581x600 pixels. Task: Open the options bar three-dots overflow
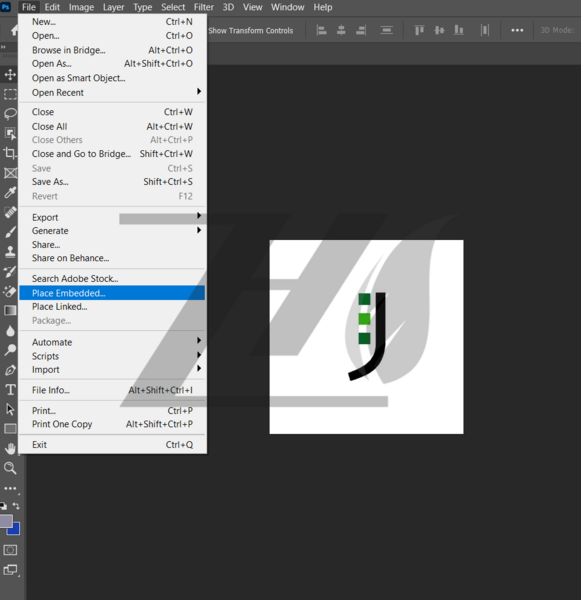(517, 30)
